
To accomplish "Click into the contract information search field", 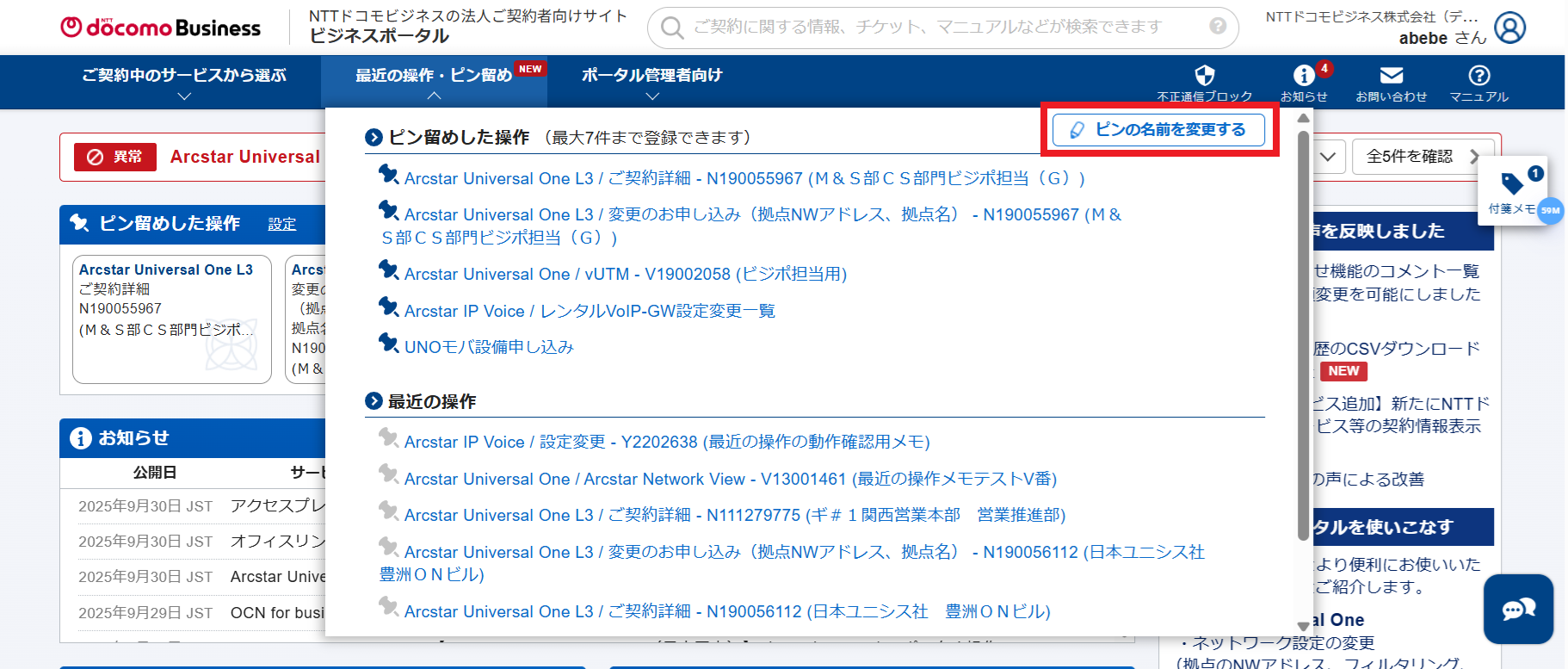I will coord(938,28).
